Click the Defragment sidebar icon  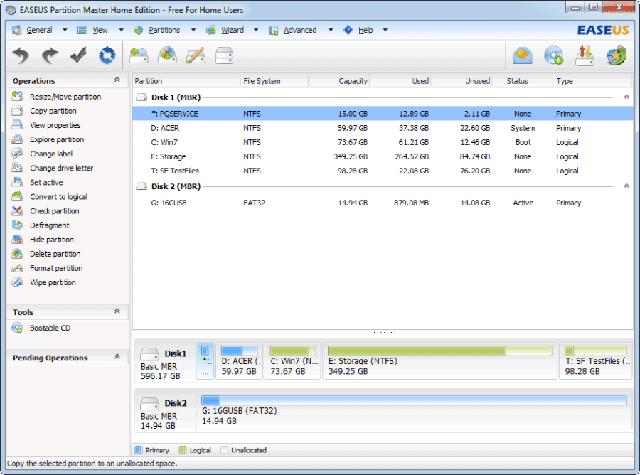(17, 225)
